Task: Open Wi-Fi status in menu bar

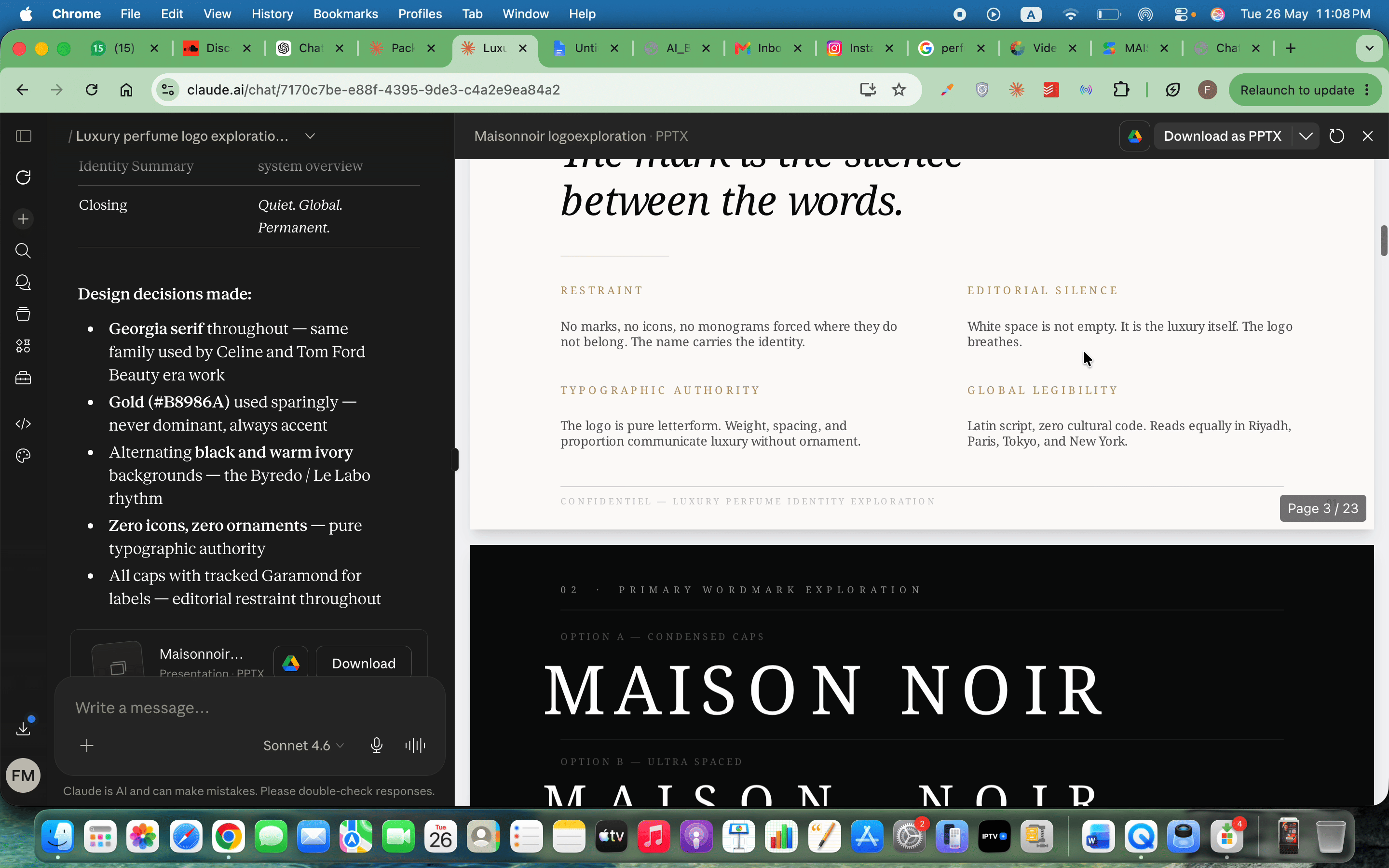Action: [x=1070, y=14]
